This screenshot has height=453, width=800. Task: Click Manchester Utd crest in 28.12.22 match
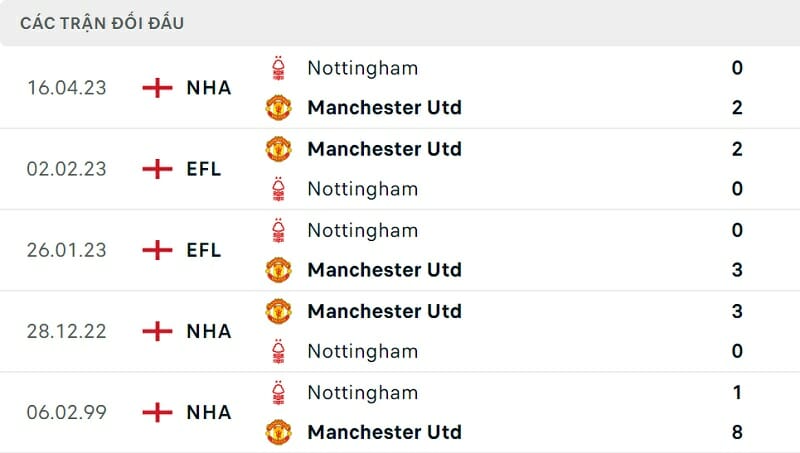[x=278, y=311]
